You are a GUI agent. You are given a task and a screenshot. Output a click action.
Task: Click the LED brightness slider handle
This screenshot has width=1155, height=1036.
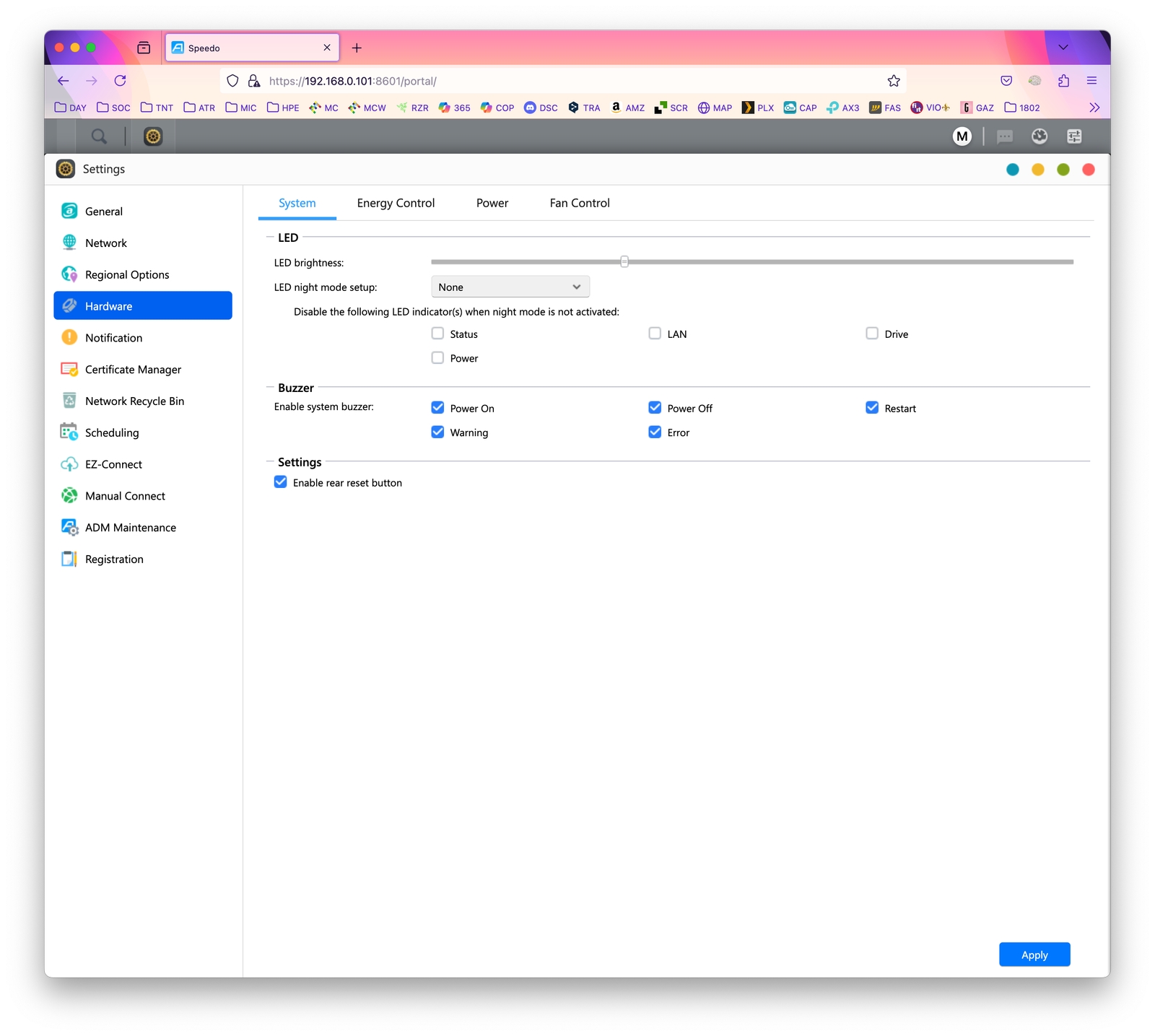pyautogui.click(x=624, y=262)
